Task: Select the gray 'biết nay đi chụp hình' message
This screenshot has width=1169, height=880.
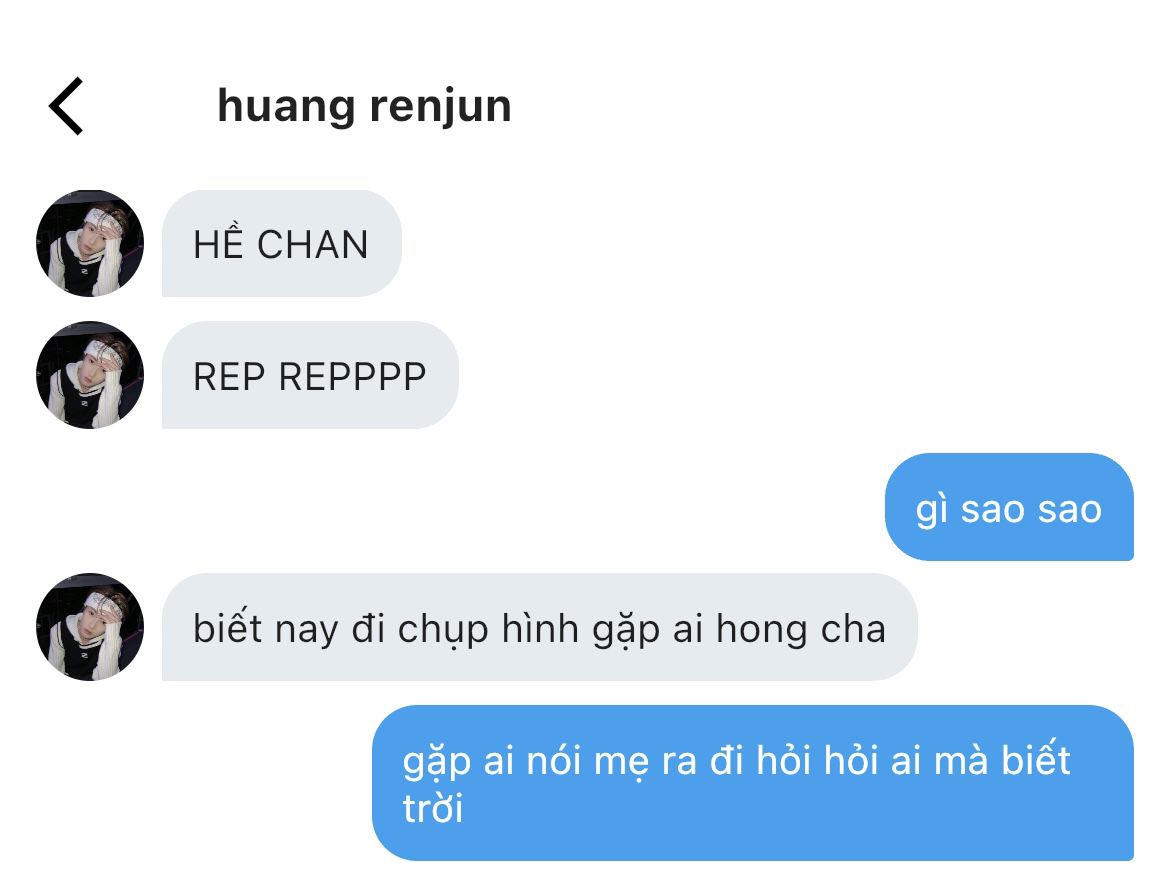Action: [540, 626]
